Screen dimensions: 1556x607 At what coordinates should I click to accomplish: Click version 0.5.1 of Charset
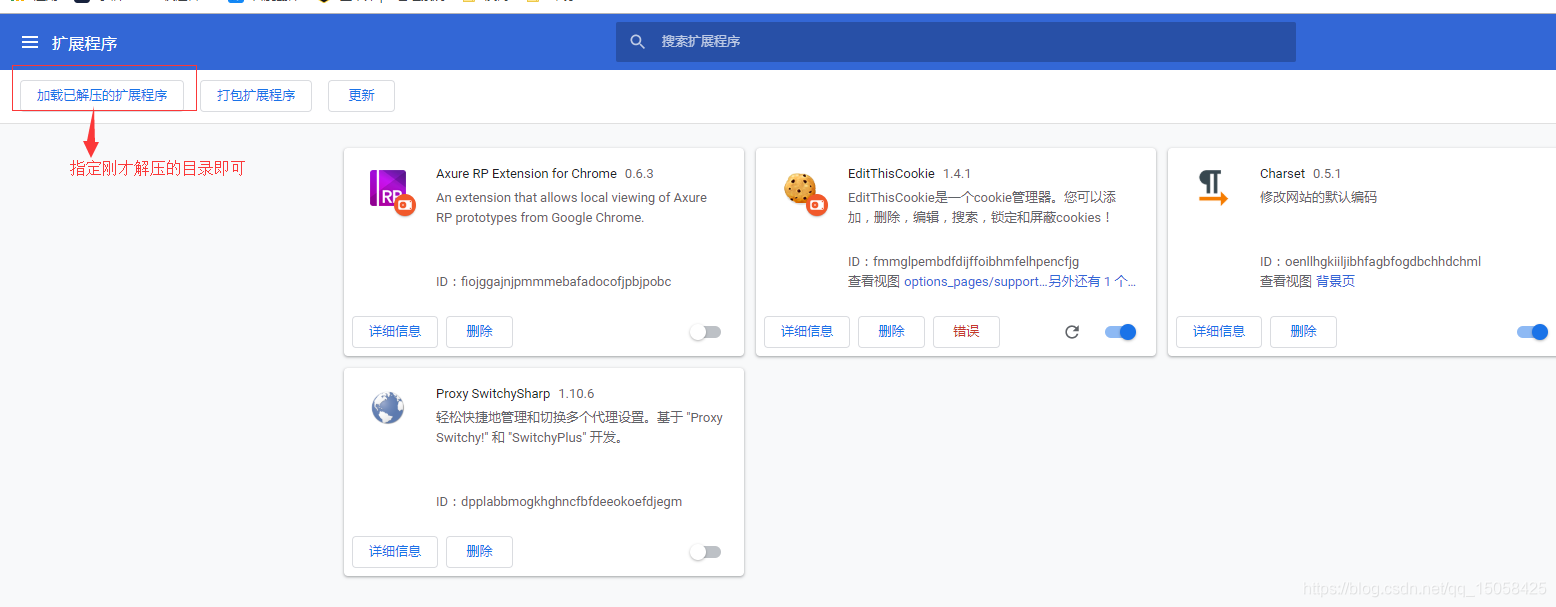(x=1327, y=174)
